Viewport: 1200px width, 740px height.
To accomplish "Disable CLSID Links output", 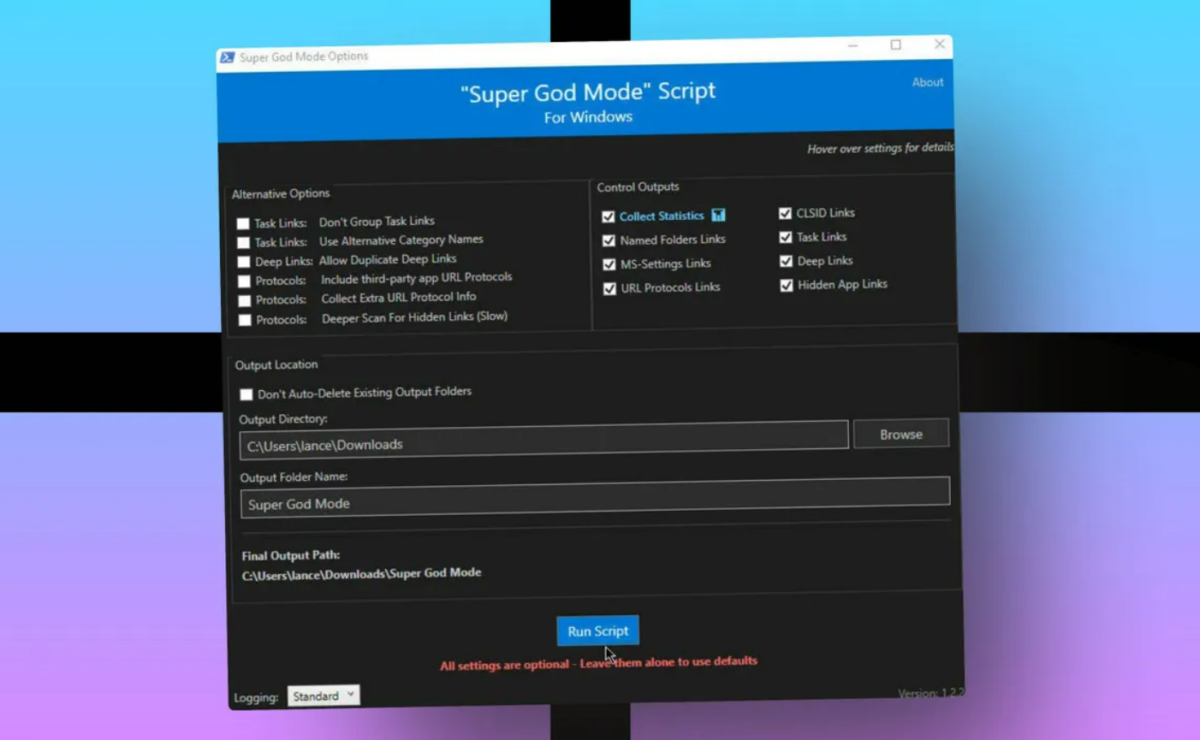I will (786, 212).
